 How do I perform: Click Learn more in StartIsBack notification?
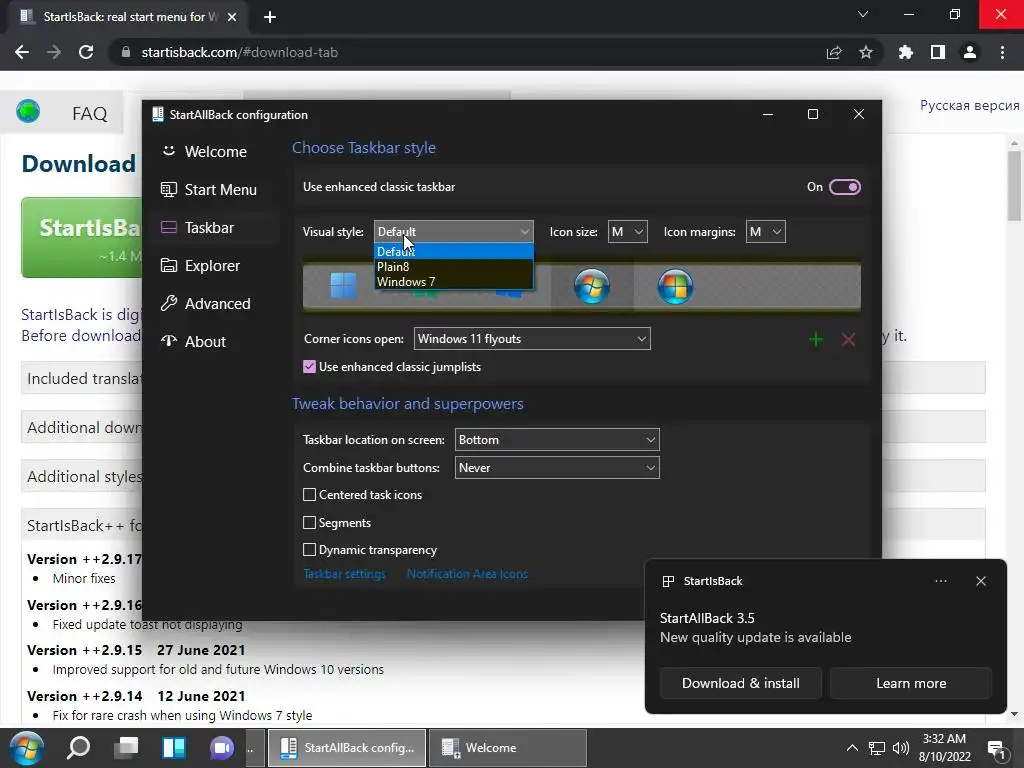(911, 683)
